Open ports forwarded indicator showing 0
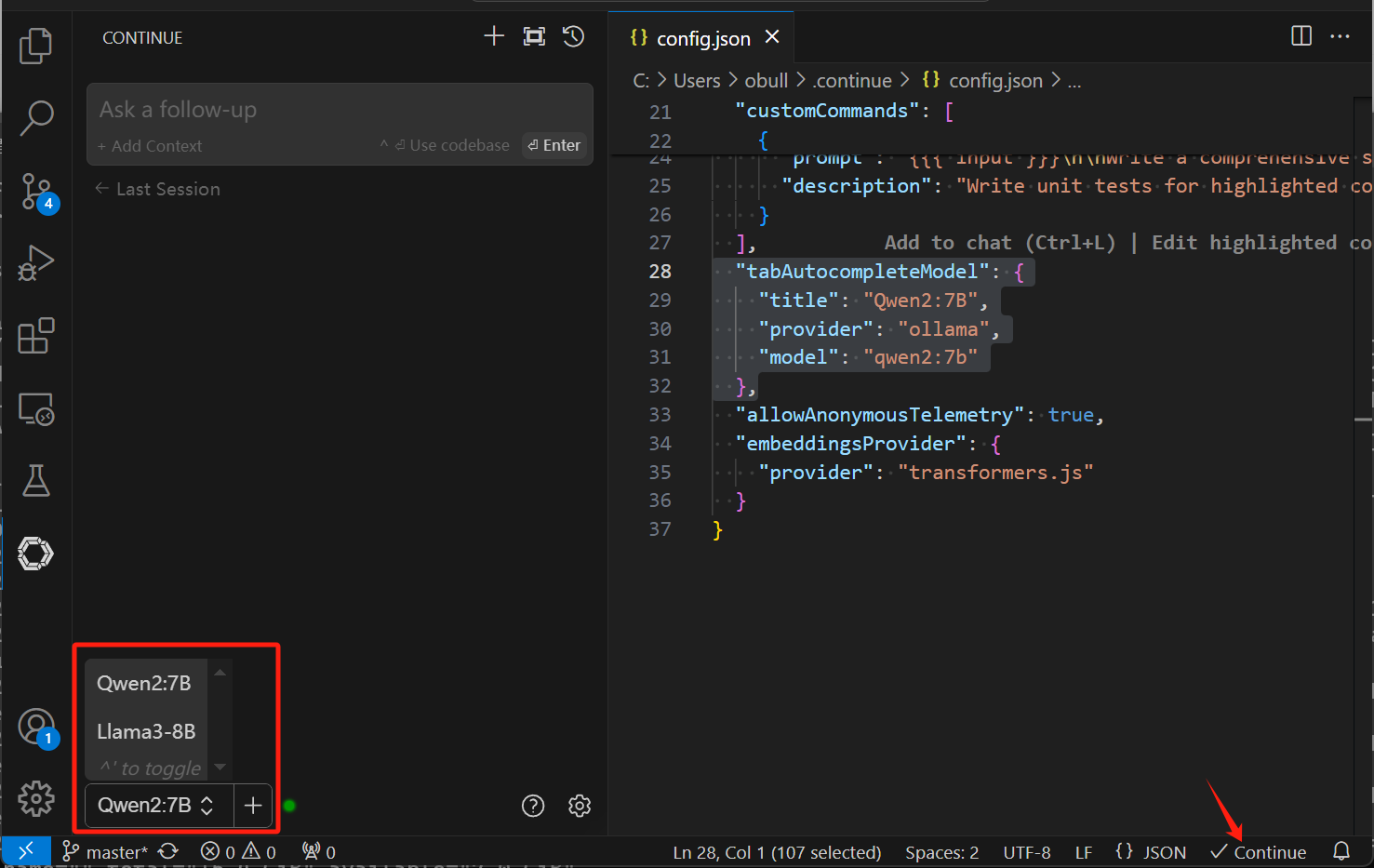Image resolution: width=1374 pixels, height=868 pixels. (318, 851)
